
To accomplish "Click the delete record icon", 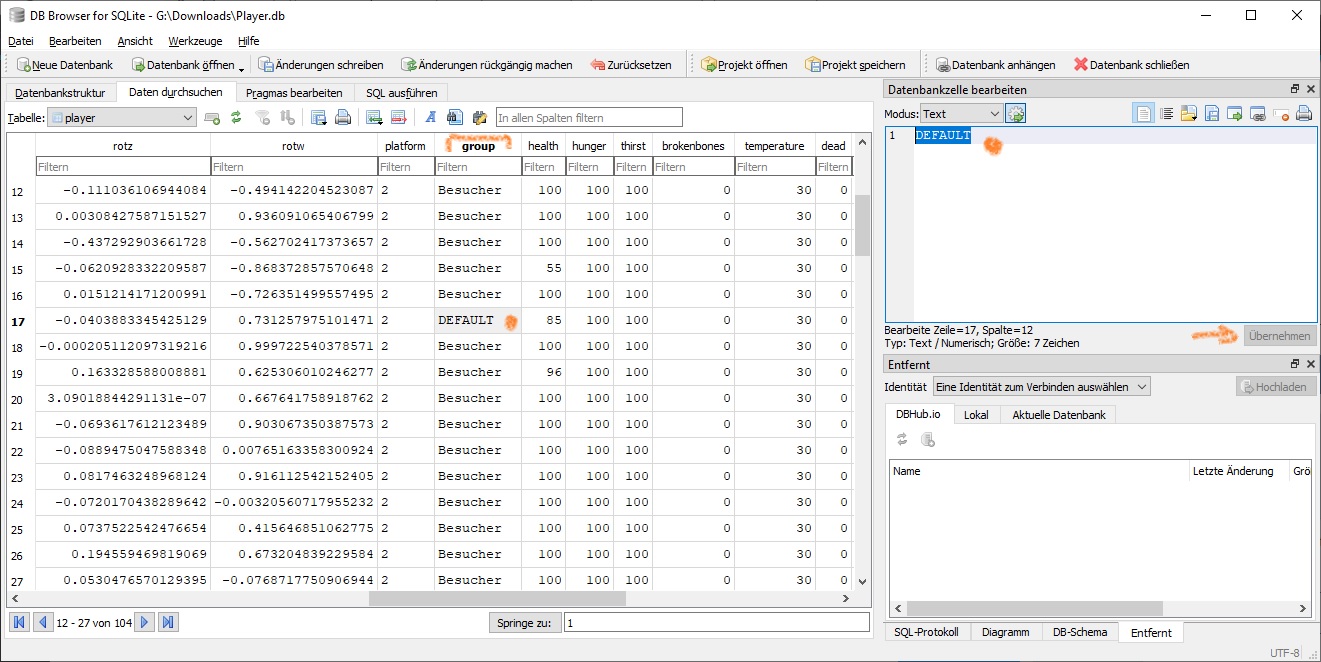I will point(398,118).
